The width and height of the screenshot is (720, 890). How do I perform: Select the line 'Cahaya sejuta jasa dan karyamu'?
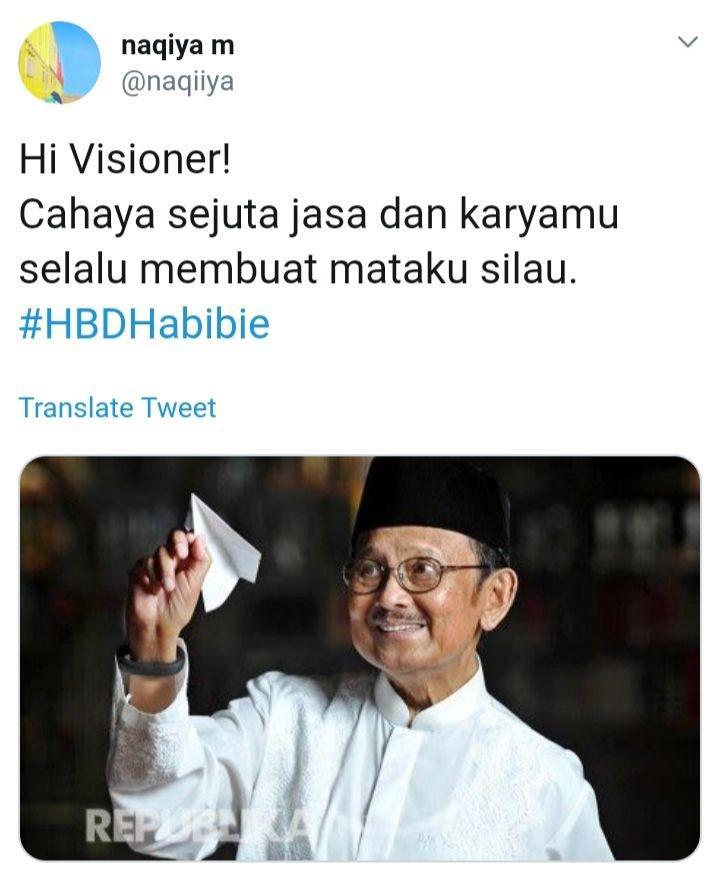(x=319, y=216)
